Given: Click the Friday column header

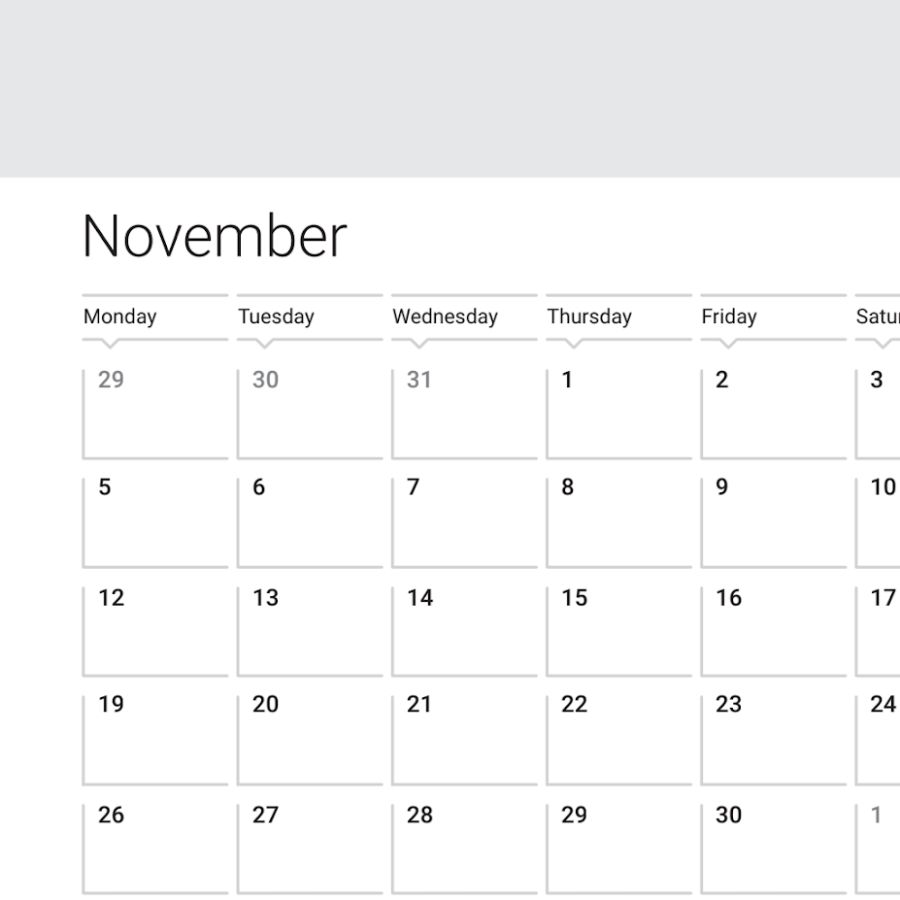Looking at the screenshot, I should pos(729,317).
